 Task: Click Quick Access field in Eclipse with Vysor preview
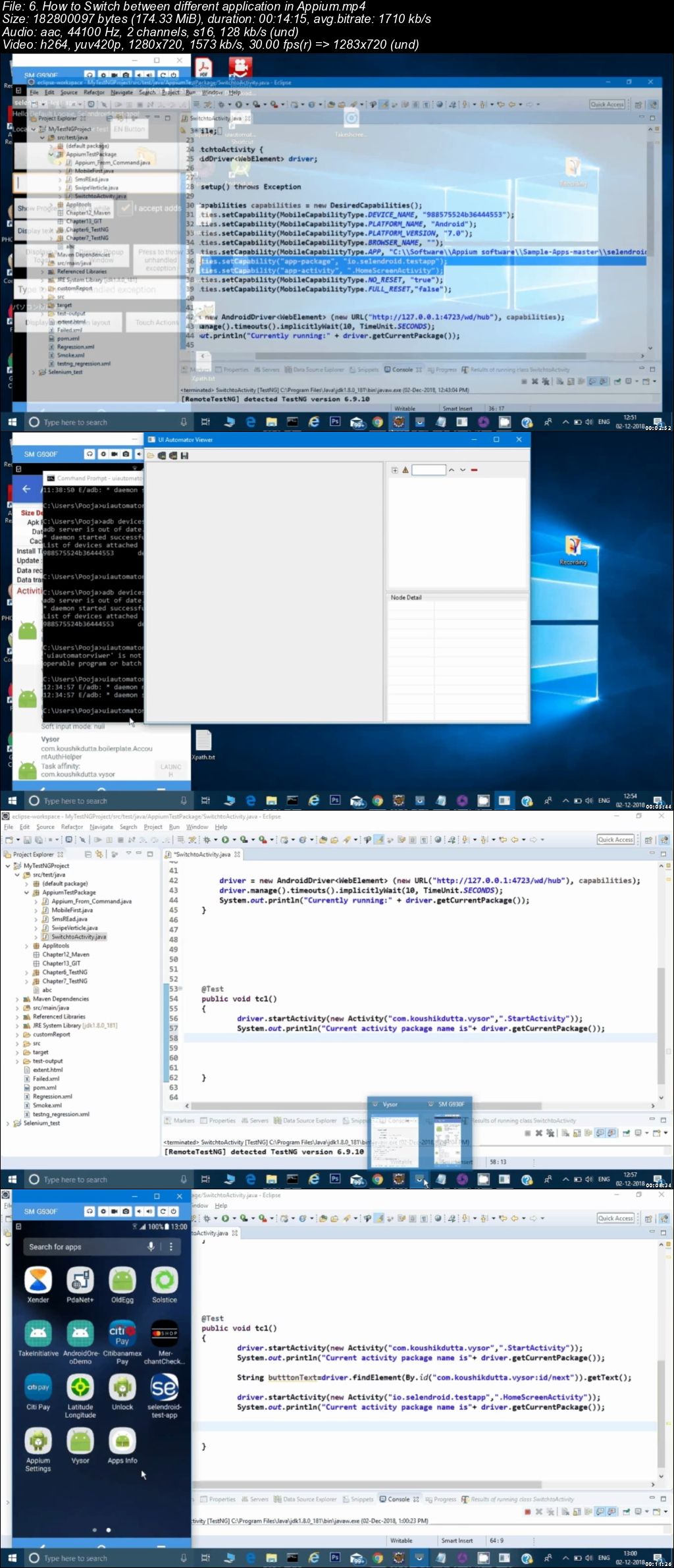615,840
